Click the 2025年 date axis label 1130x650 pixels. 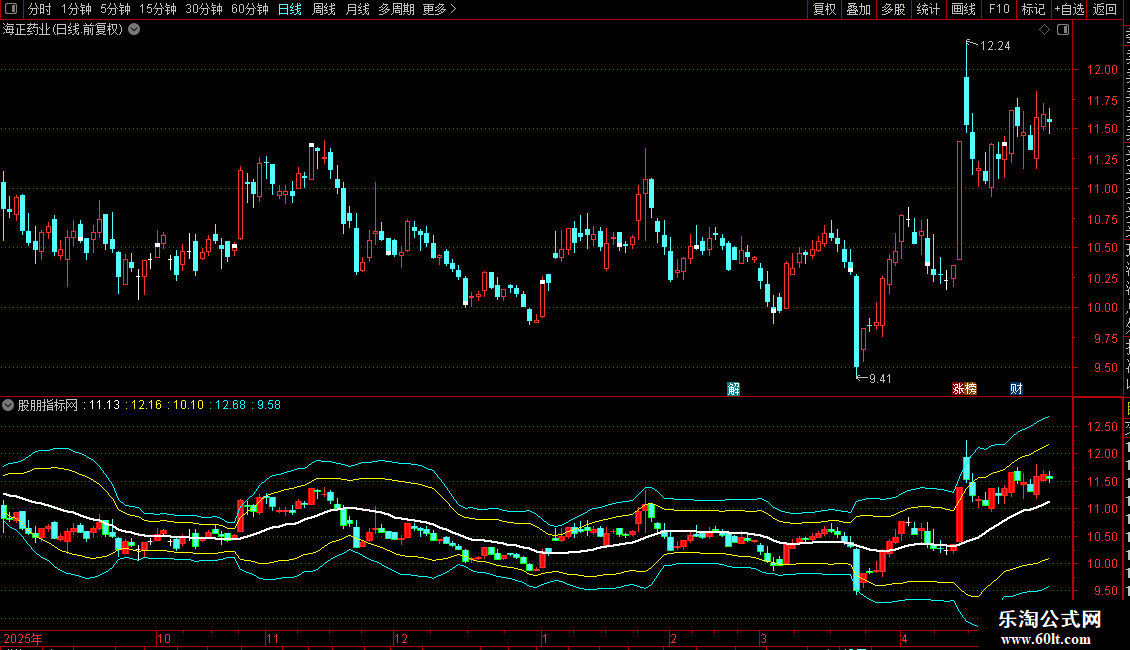pyautogui.click(x=23, y=638)
